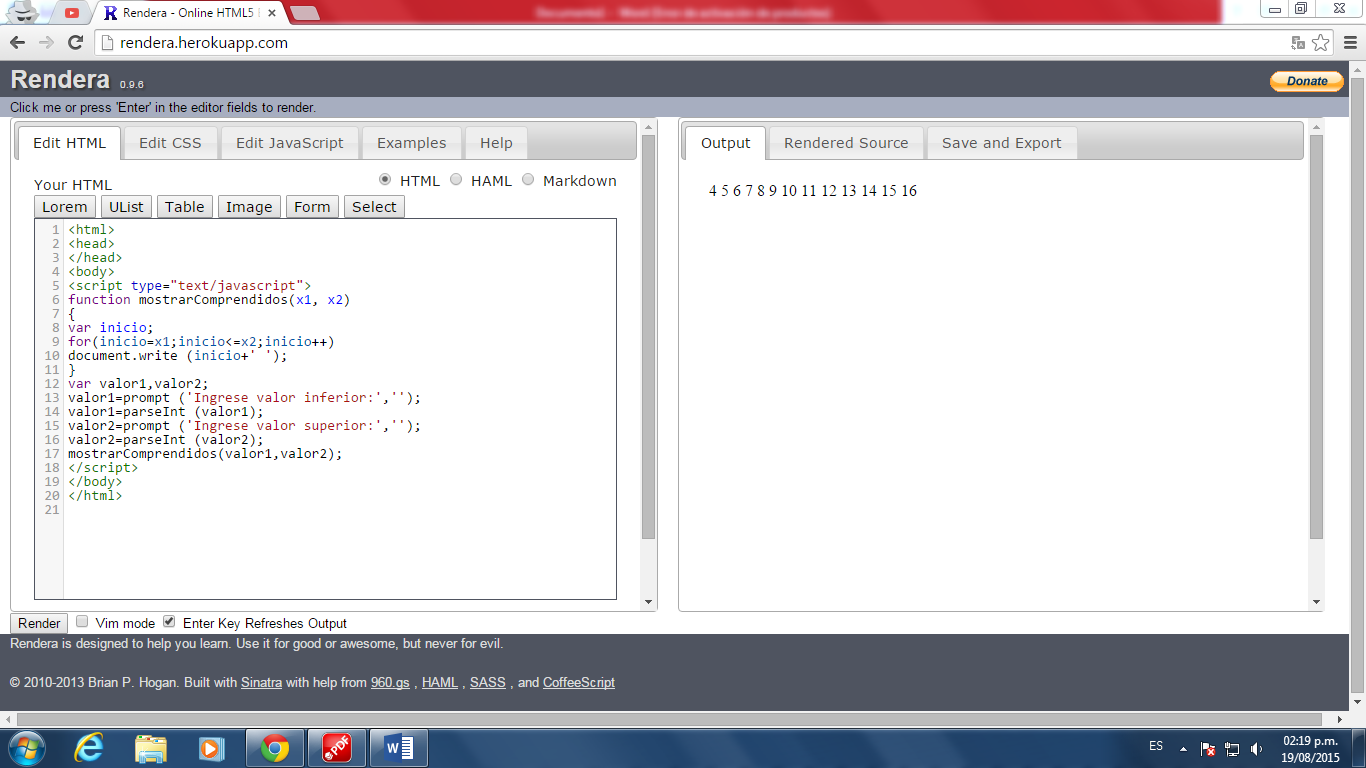Open Action Center flag icon
1366x768 pixels.
tap(1208, 748)
